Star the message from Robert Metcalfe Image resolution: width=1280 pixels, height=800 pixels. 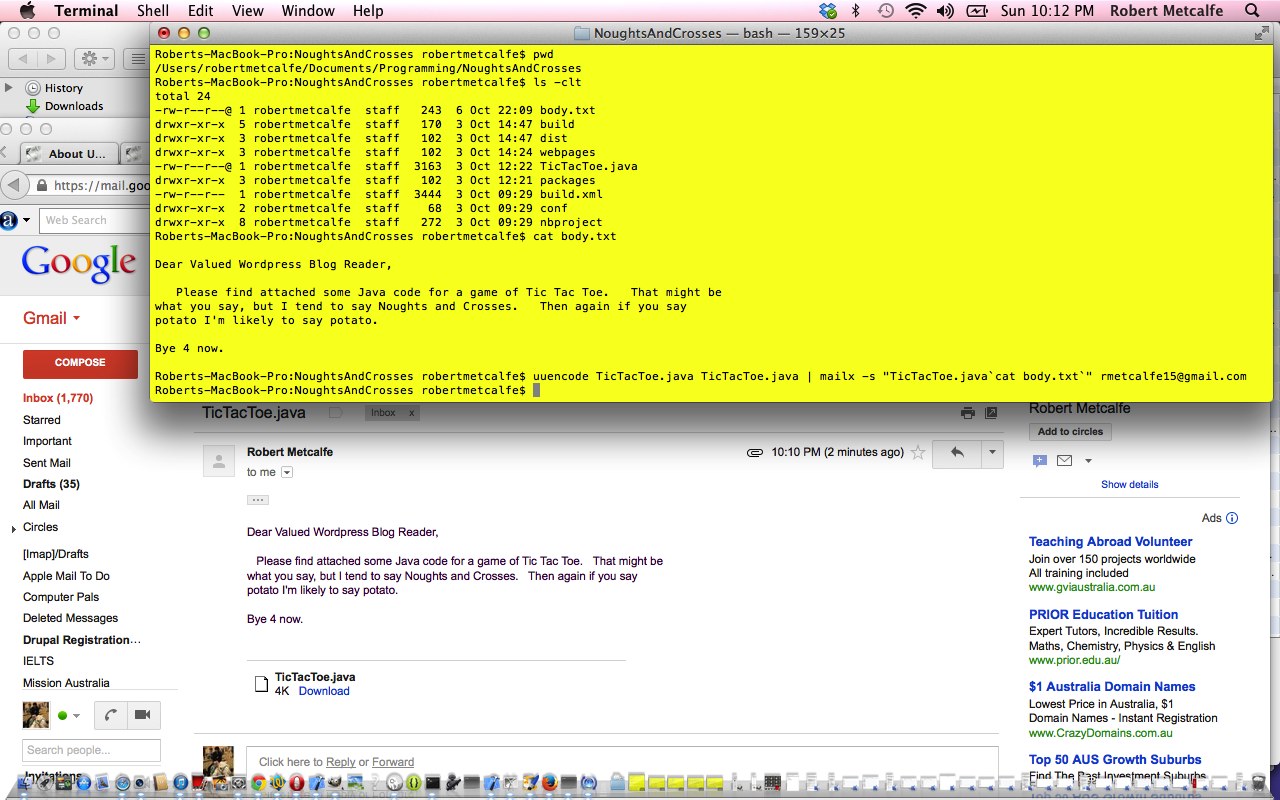(x=918, y=453)
